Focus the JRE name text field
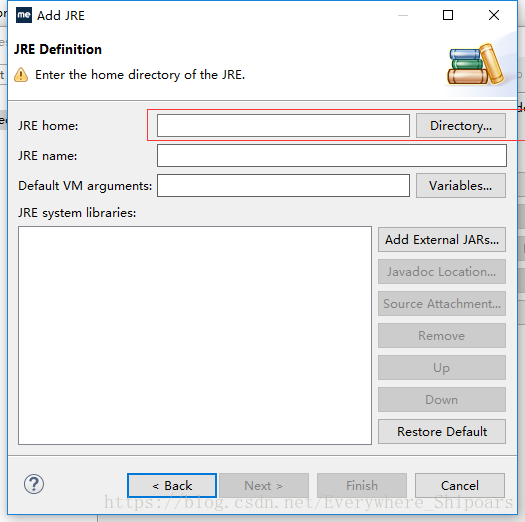This screenshot has height=522, width=525. point(332,155)
